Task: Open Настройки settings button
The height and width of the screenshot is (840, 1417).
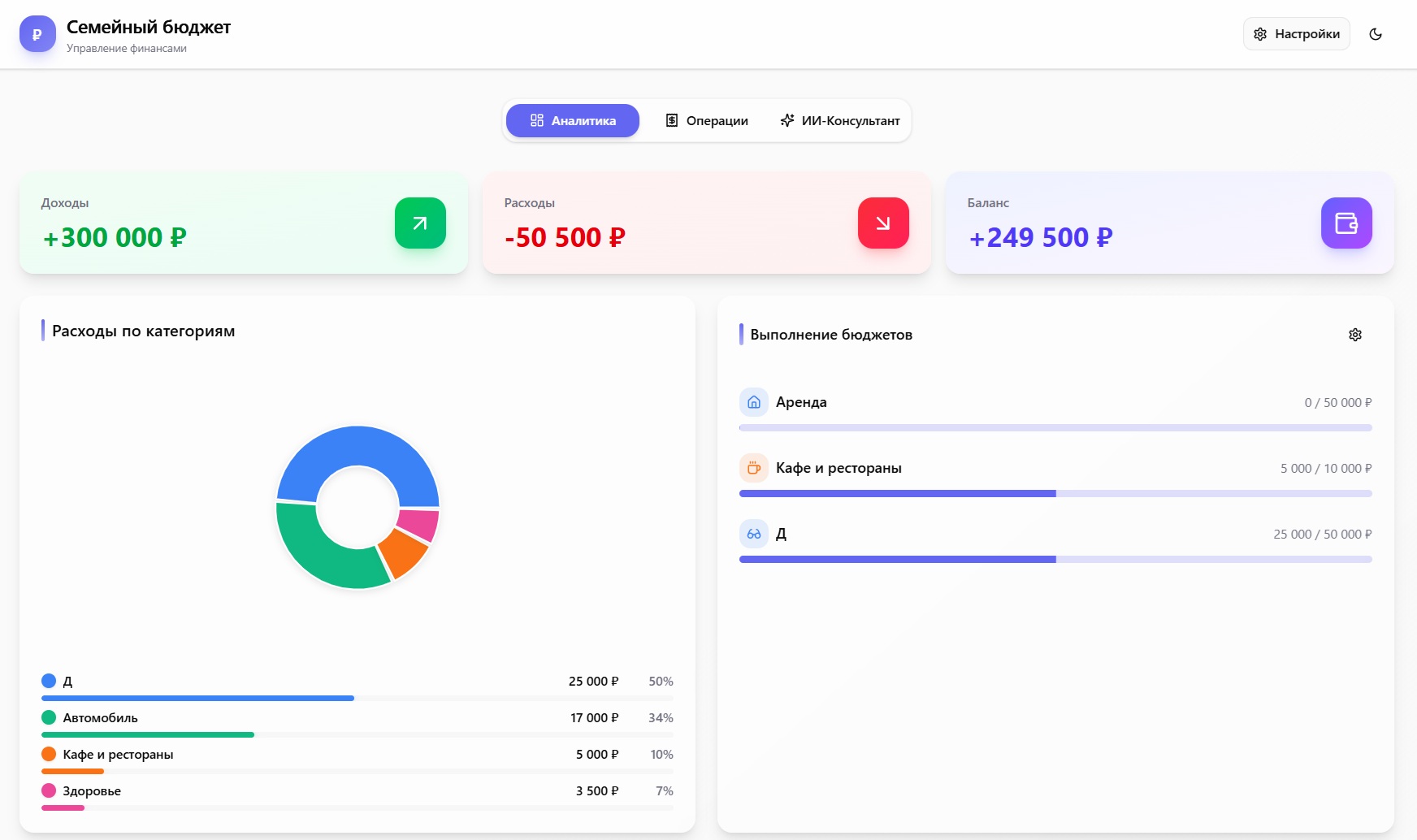Action: click(x=1297, y=34)
